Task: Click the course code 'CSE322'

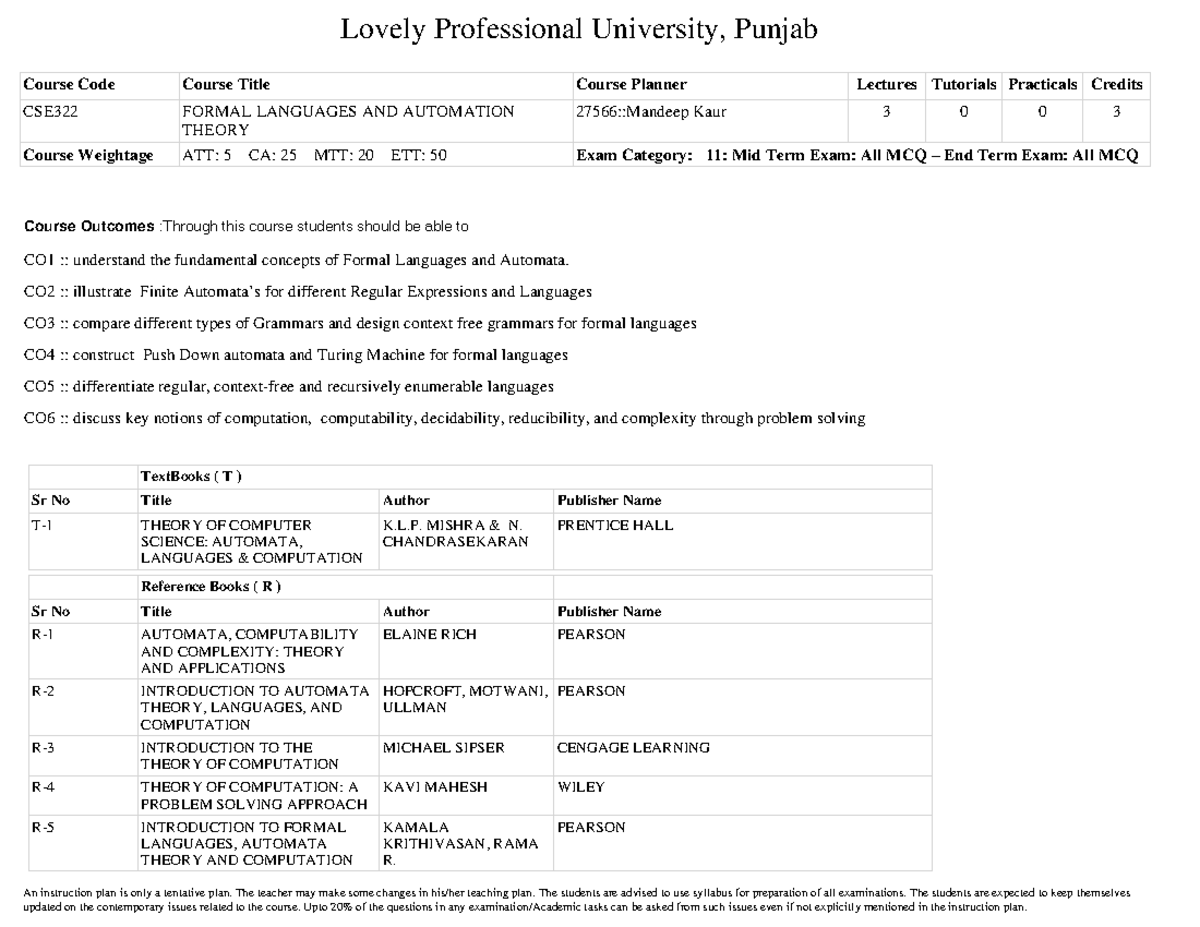Action: pyautogui.click(x=51, y=112)
